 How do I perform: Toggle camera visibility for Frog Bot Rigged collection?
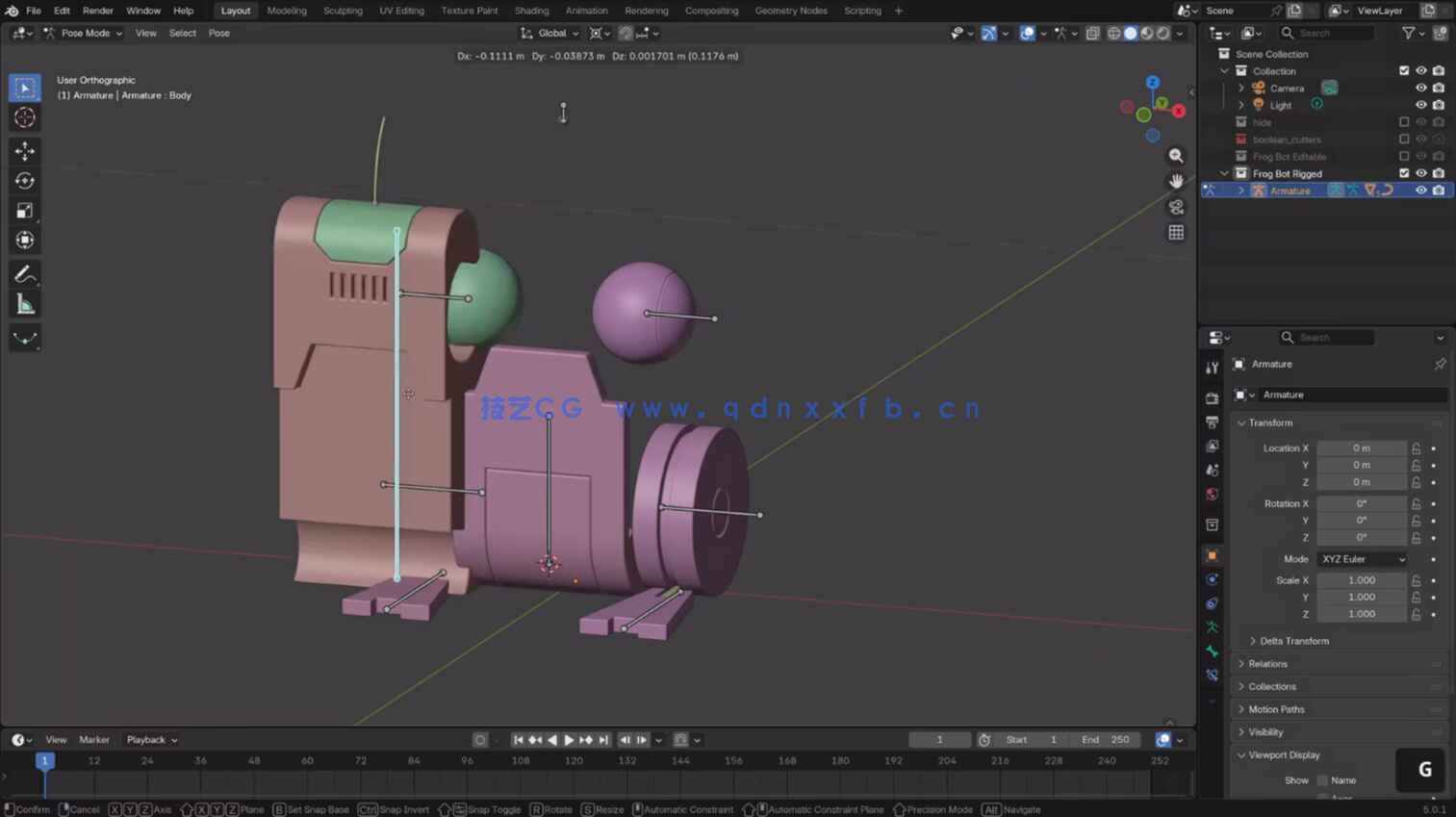1438,173
